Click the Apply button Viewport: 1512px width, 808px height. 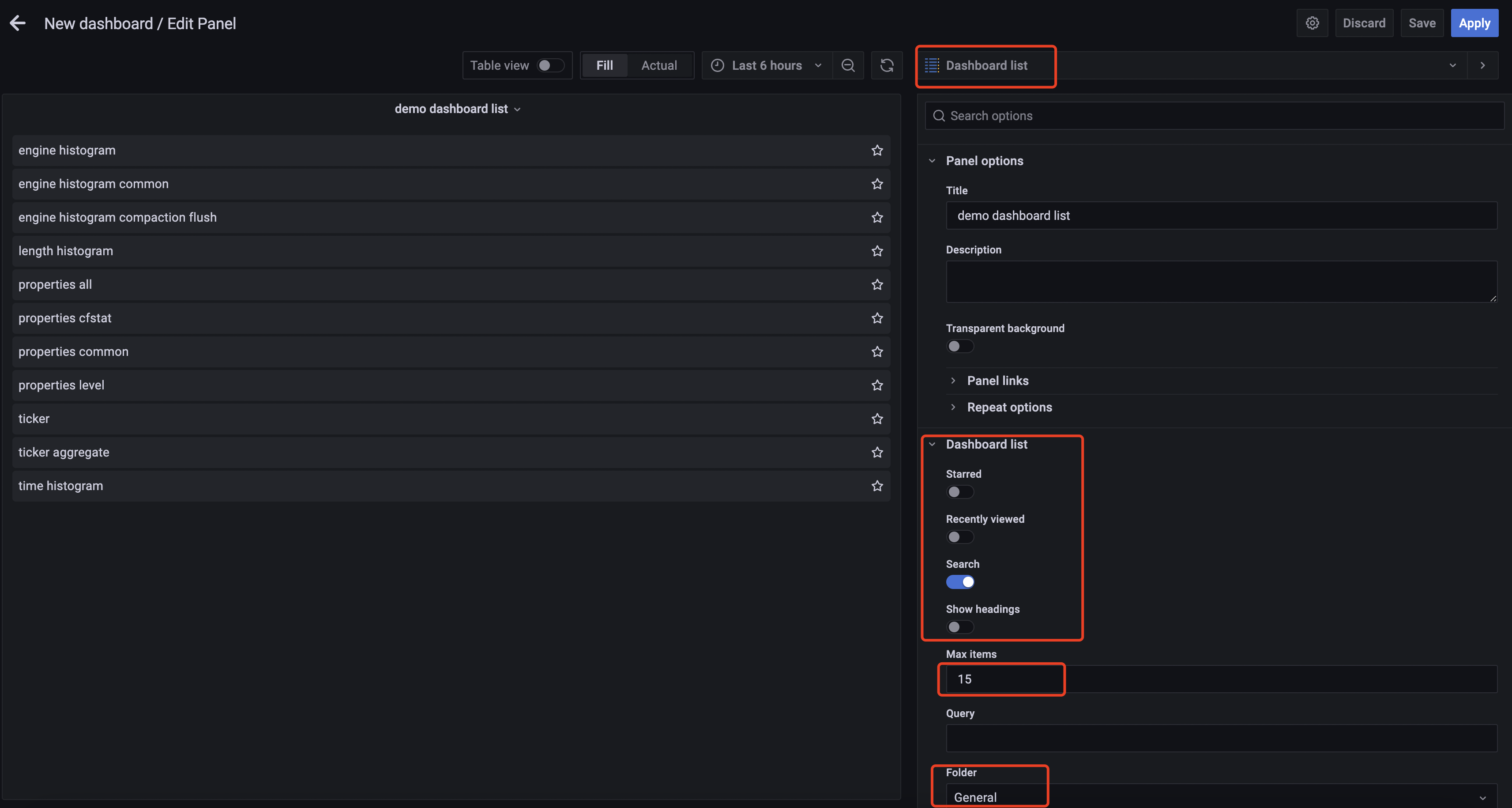(x=1474, y=23)
